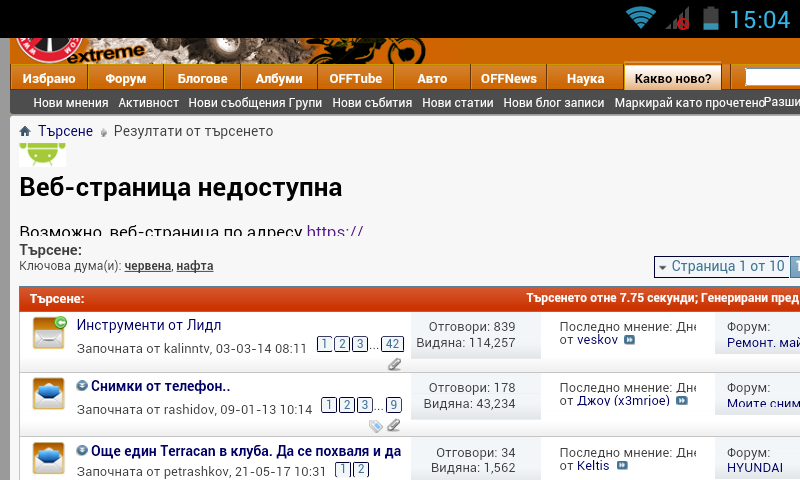800x480 pixels.
Task: Open the Авто menu tab
Action: point(432,78)
